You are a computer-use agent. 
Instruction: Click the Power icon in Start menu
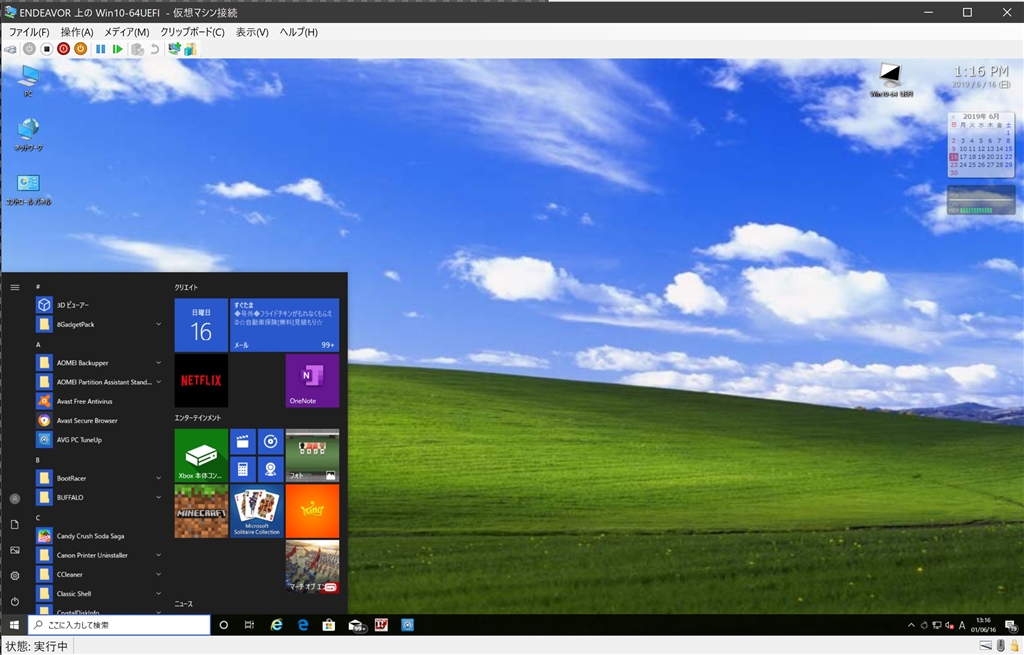click(x=15, y=601)
